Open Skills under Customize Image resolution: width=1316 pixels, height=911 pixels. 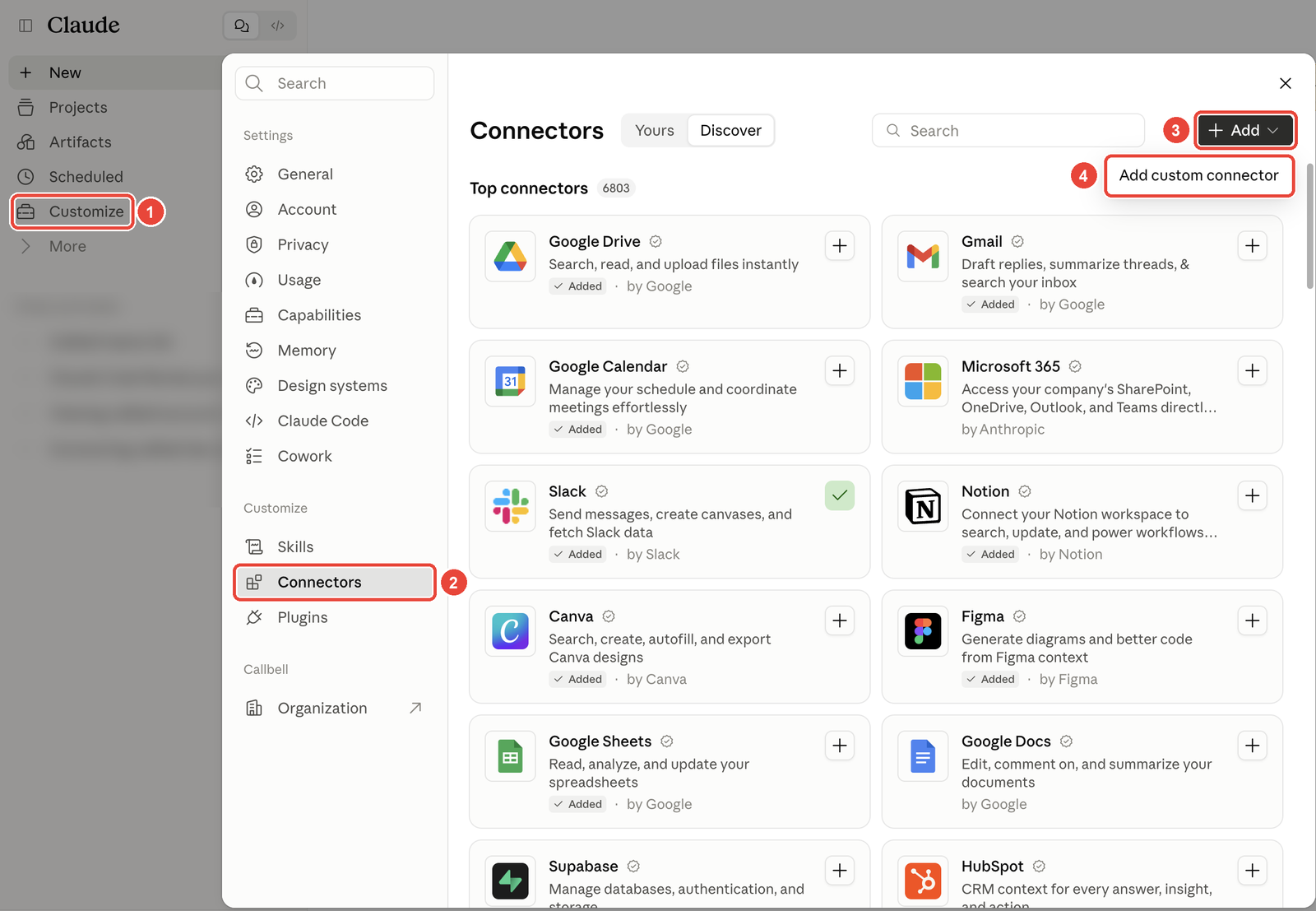[x=334, y=546]
